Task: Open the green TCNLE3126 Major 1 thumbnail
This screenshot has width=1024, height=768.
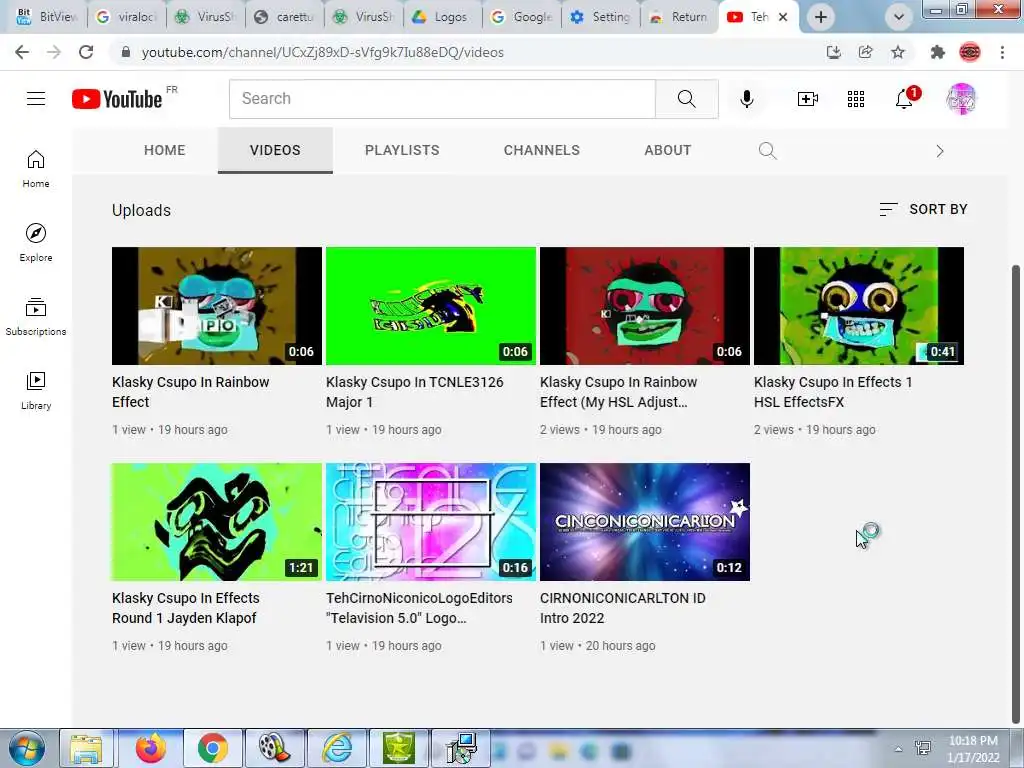Action: pyautogui.click(x=431, y=306)
